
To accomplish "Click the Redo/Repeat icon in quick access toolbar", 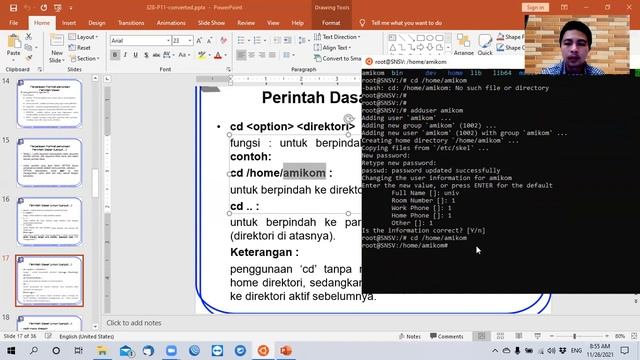I will coord(44,7).
